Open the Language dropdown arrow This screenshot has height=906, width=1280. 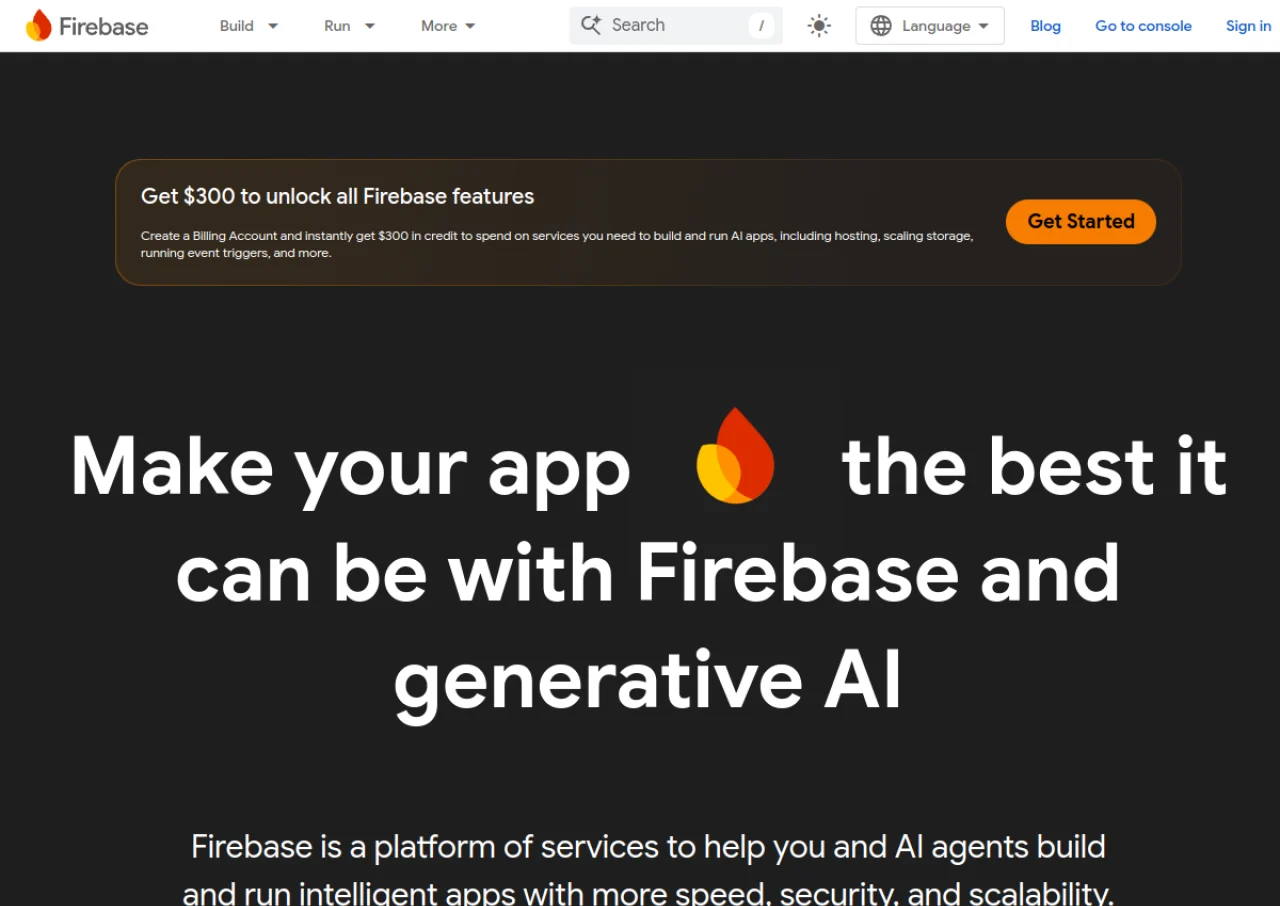[x=983, y=26]
